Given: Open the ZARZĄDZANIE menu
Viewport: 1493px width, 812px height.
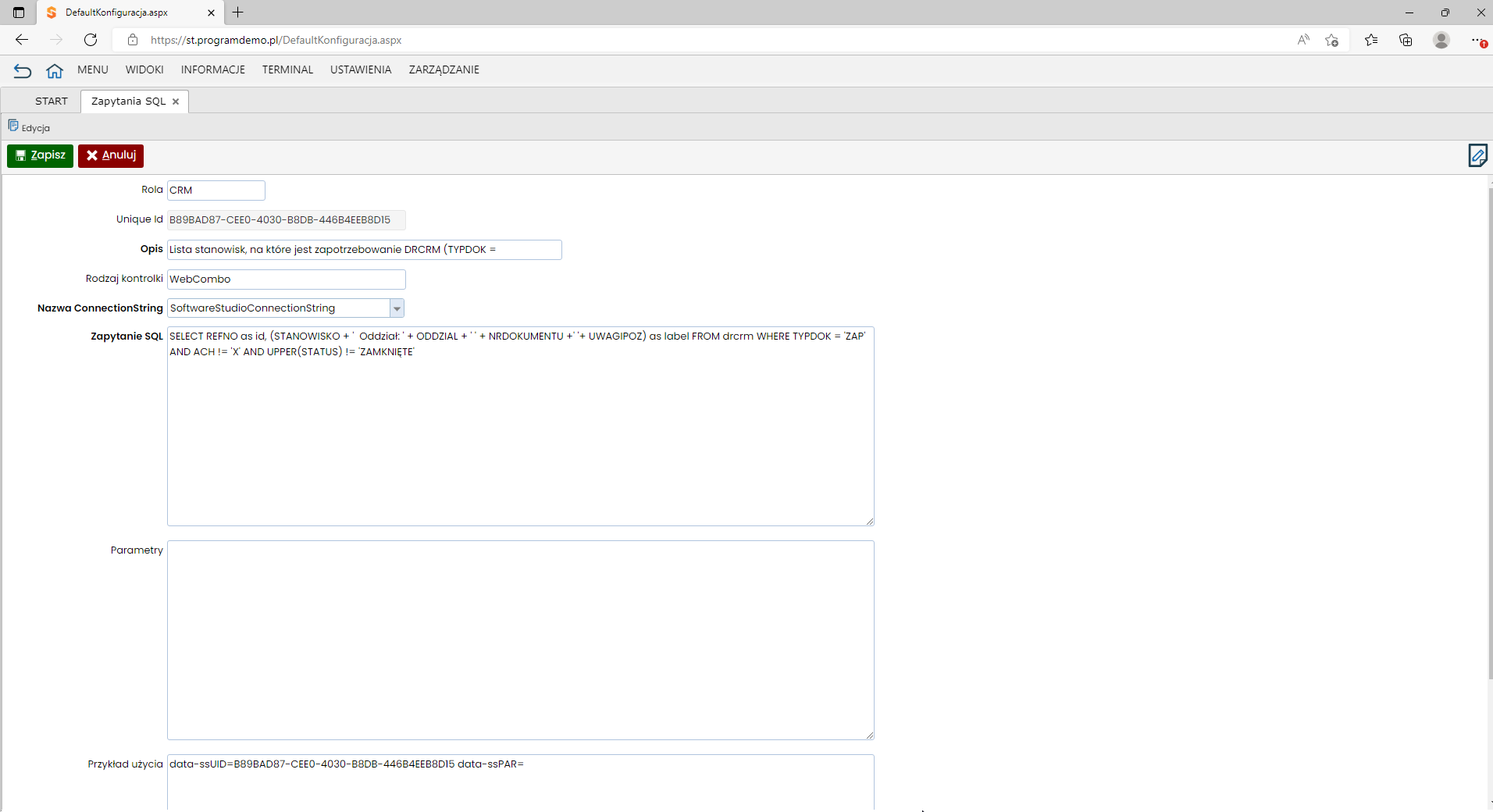Looking at the screenshot, I should pos(444,69).
